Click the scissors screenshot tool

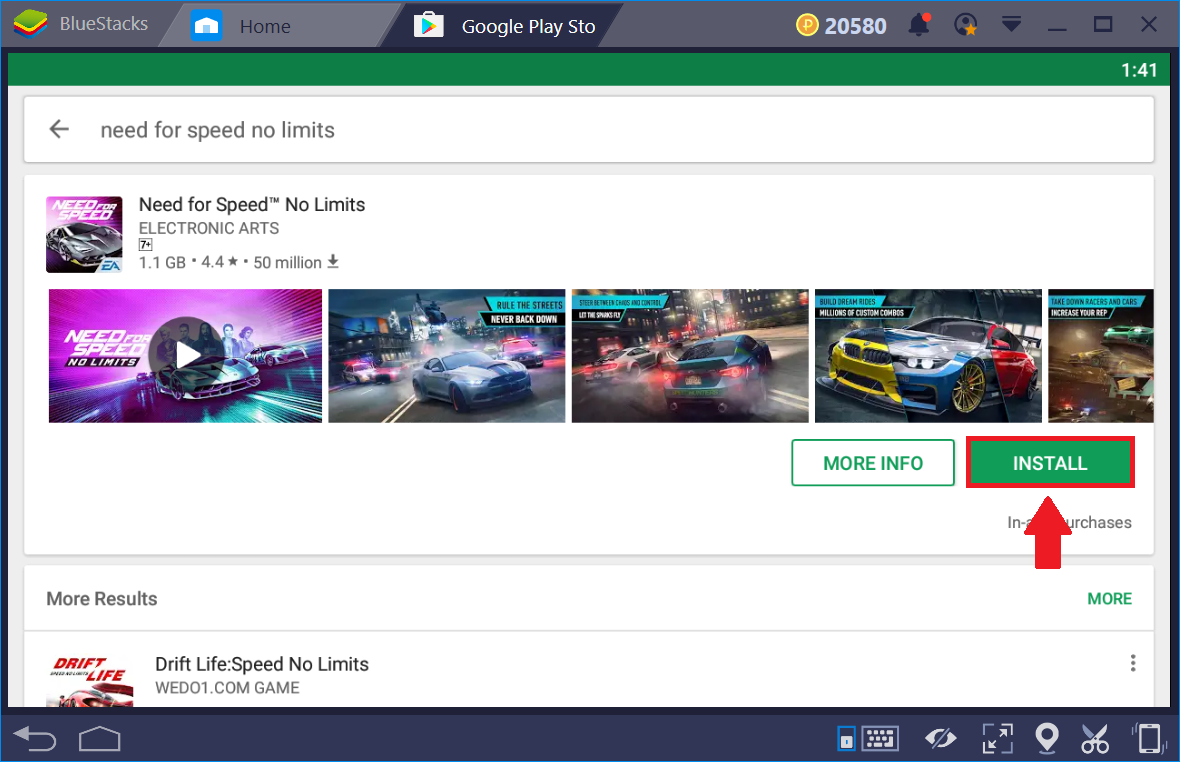1095,739
